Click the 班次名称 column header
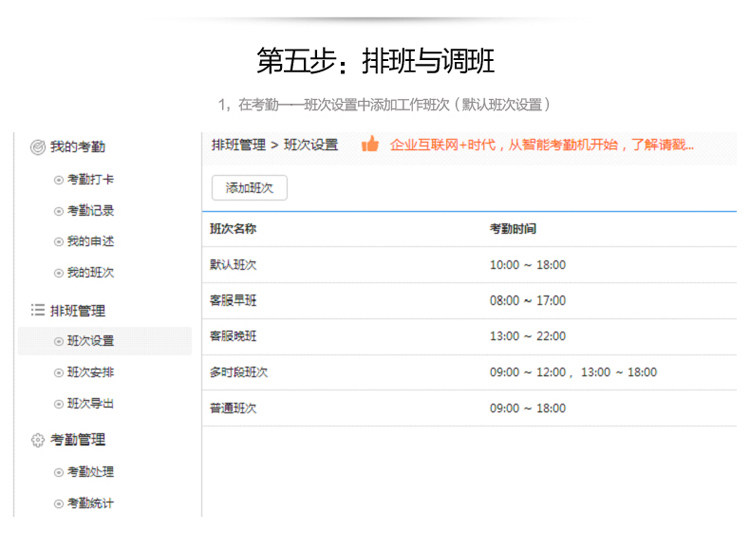The height and width of the screenshot is (536, 750). tap(233, 229)
